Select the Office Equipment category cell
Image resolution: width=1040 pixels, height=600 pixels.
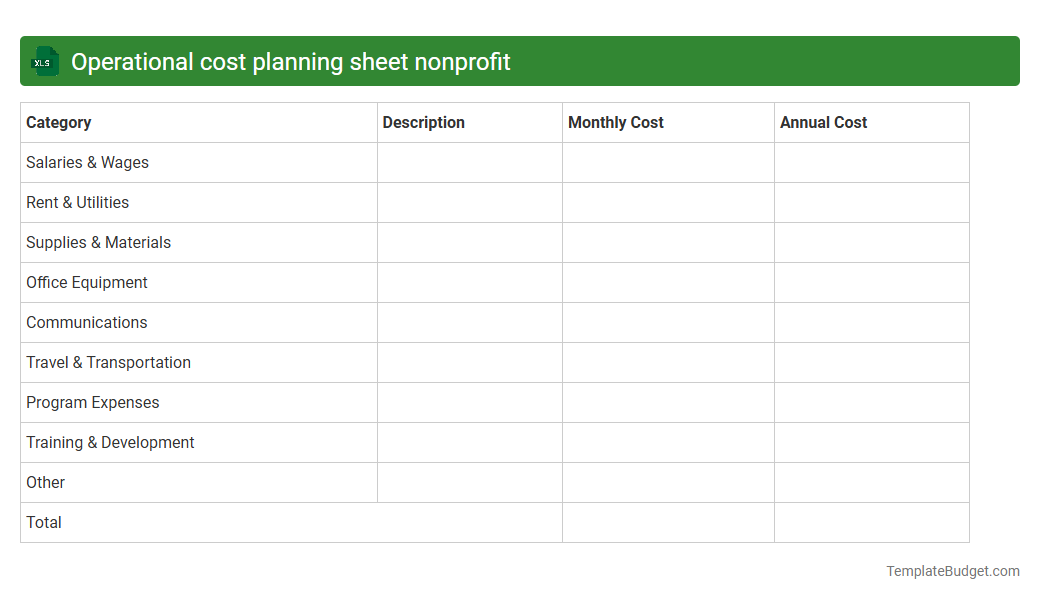coord(86,282)
